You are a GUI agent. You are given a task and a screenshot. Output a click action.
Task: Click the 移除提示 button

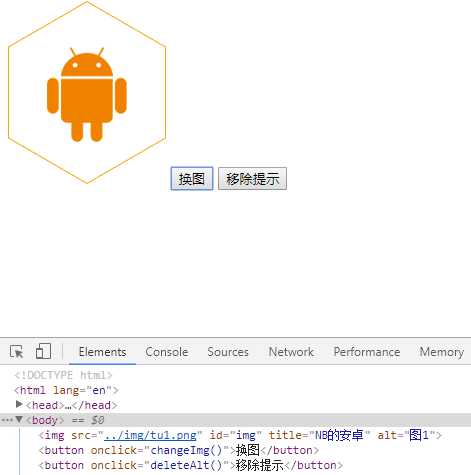(x=252, y=179)
